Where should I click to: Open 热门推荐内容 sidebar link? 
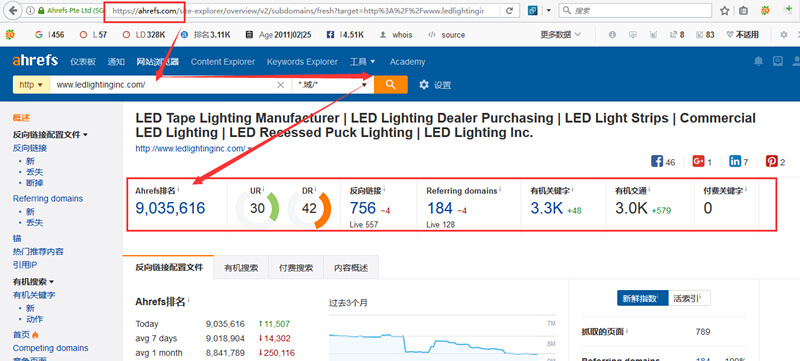(38, 251)
